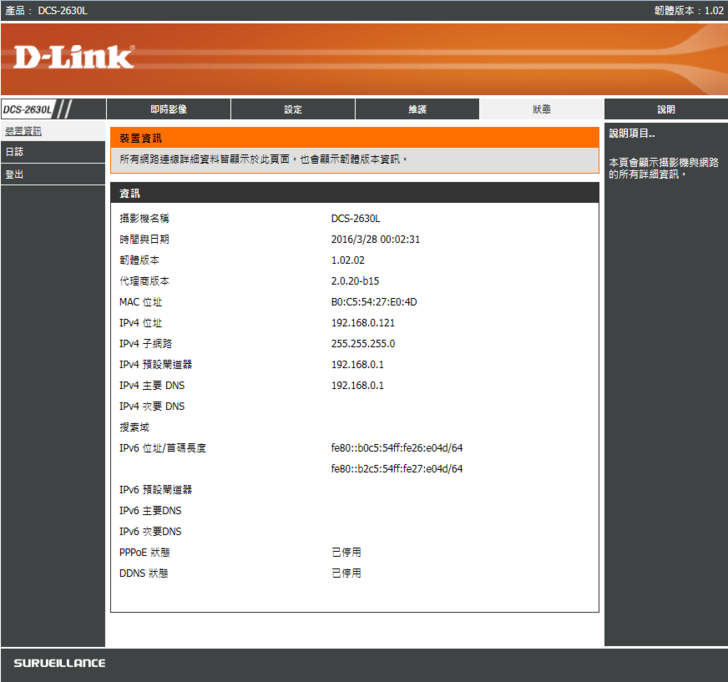
Task: Select the IPv6 次要DNS label
Action: point(150,532)
